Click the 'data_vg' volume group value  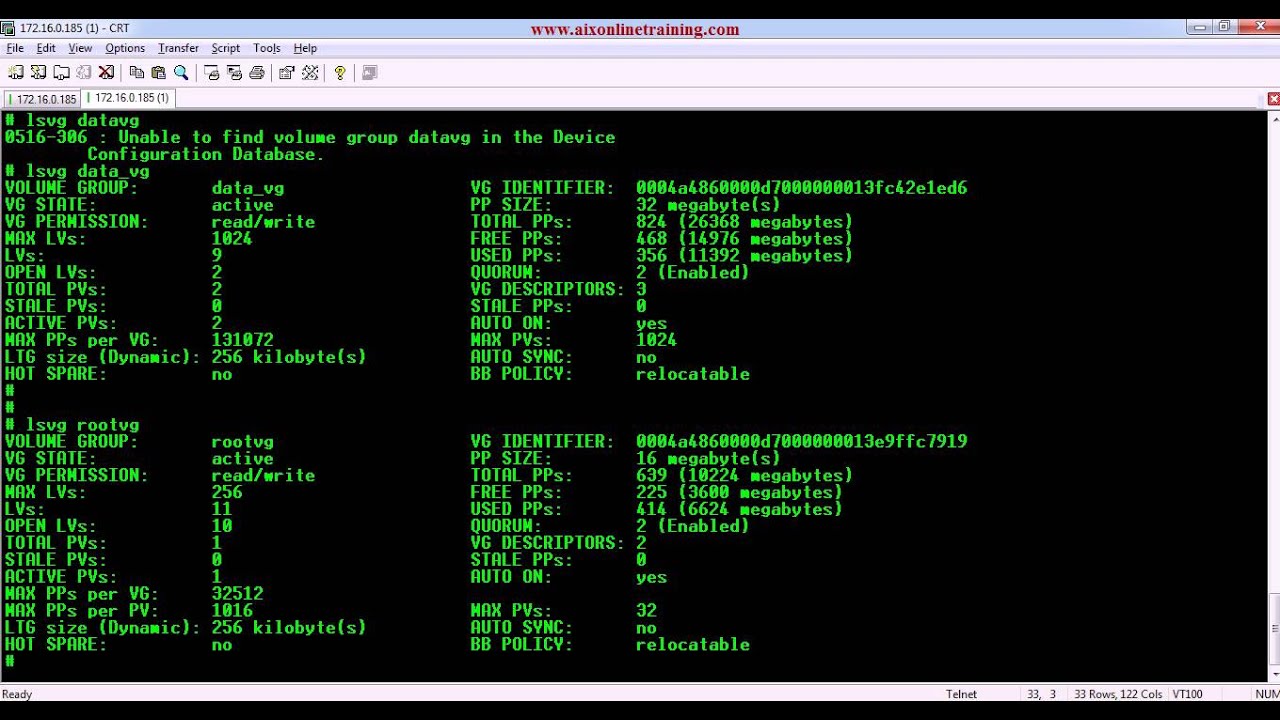pyautogui.click(x=248, y=188)
